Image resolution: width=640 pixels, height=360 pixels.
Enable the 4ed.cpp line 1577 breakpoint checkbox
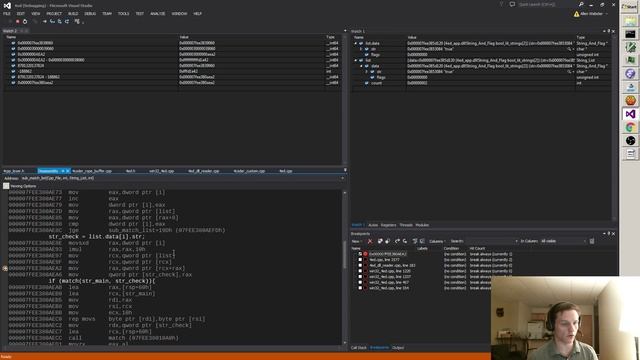point(360,260)
